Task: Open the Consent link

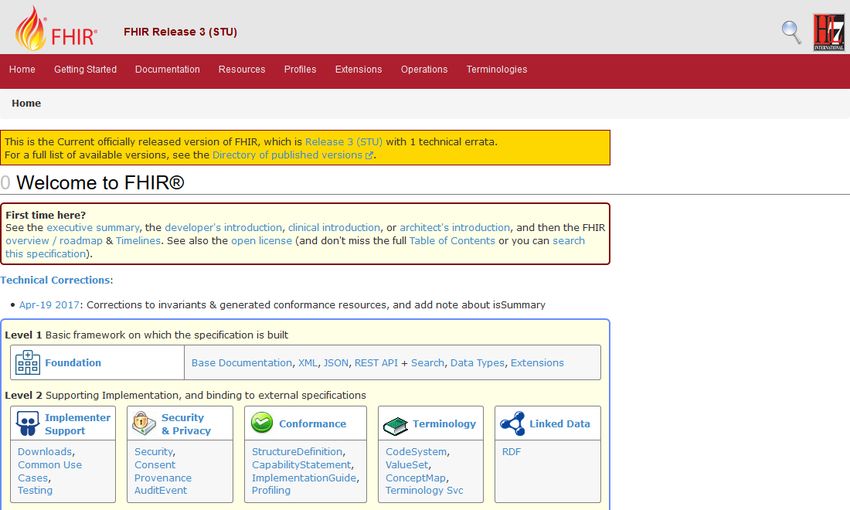Action: [x=155, y=464]
